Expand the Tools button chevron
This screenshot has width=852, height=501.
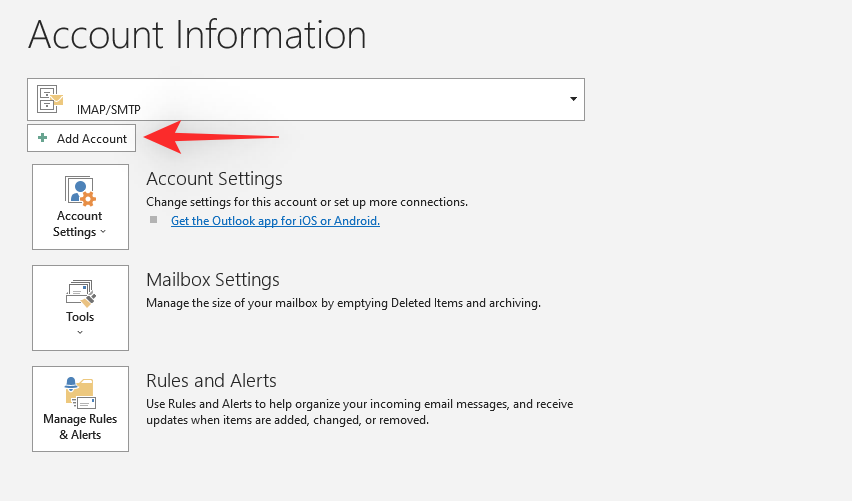coord(80,333)
